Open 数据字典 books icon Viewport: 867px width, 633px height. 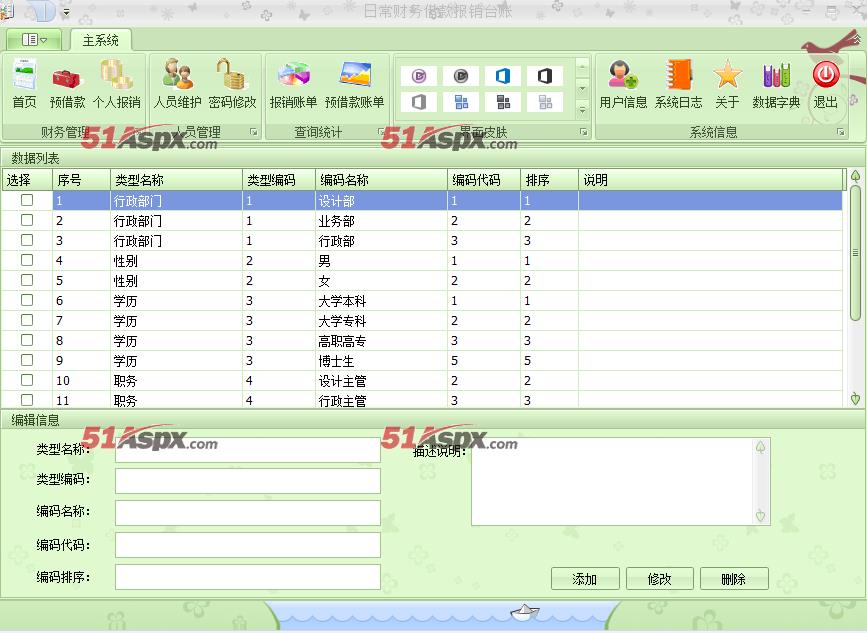pos(776,76)
